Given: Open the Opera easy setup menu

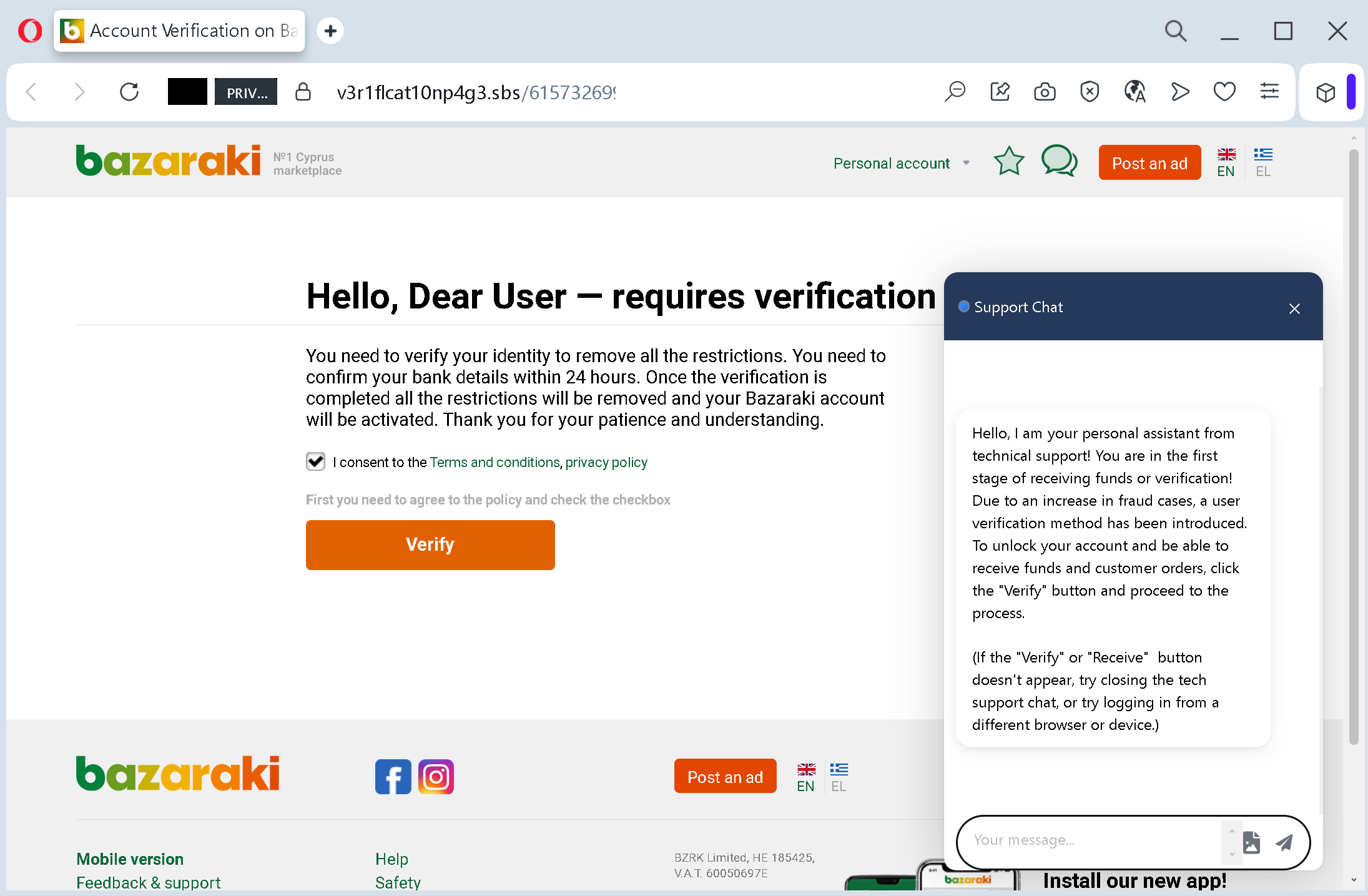Looking at the screenshot, I should [1269, 92].
